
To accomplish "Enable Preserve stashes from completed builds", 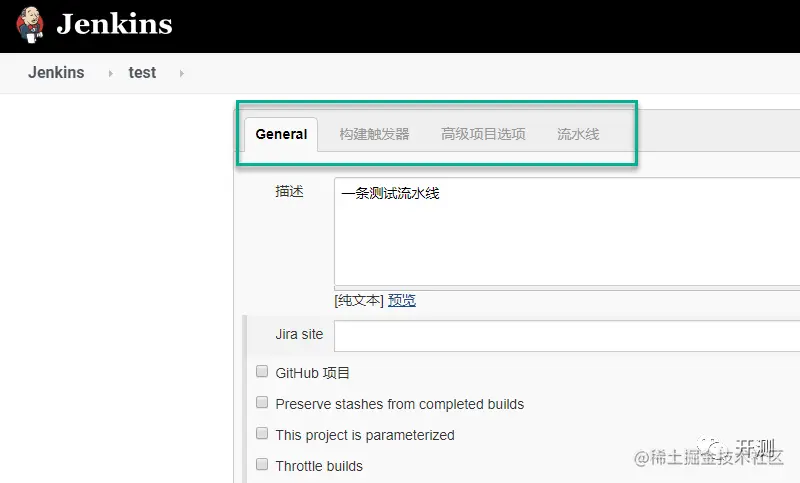I will tap(262, 402).
